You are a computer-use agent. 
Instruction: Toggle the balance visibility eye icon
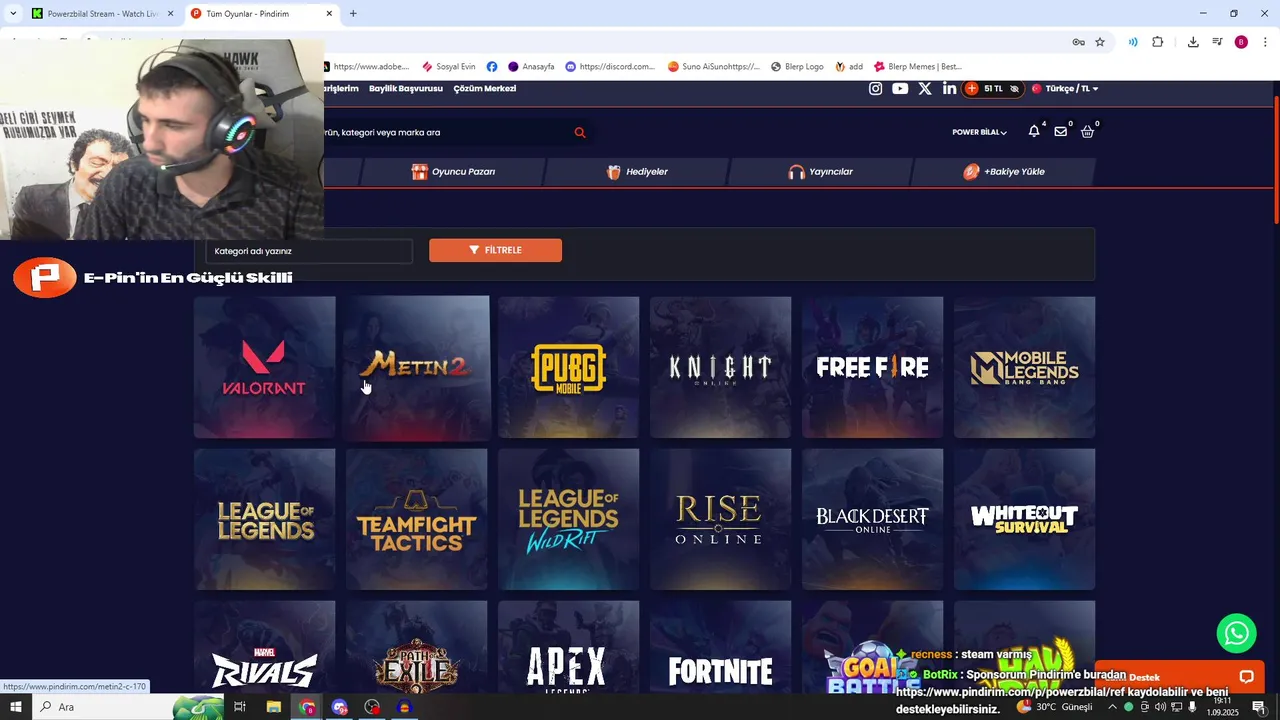click(1014, 89)
